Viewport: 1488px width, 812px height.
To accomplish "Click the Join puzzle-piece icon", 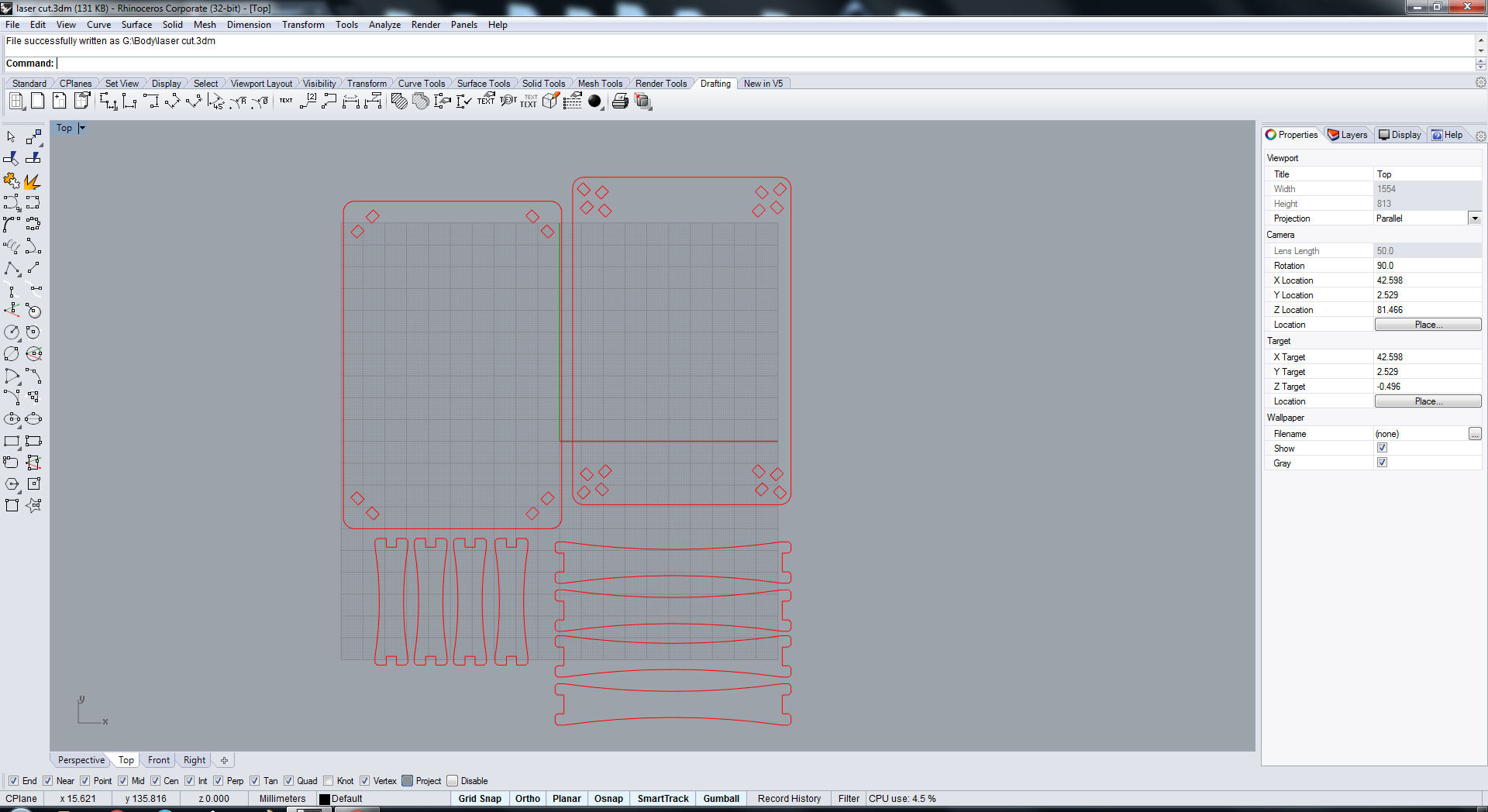I will 12,181.
